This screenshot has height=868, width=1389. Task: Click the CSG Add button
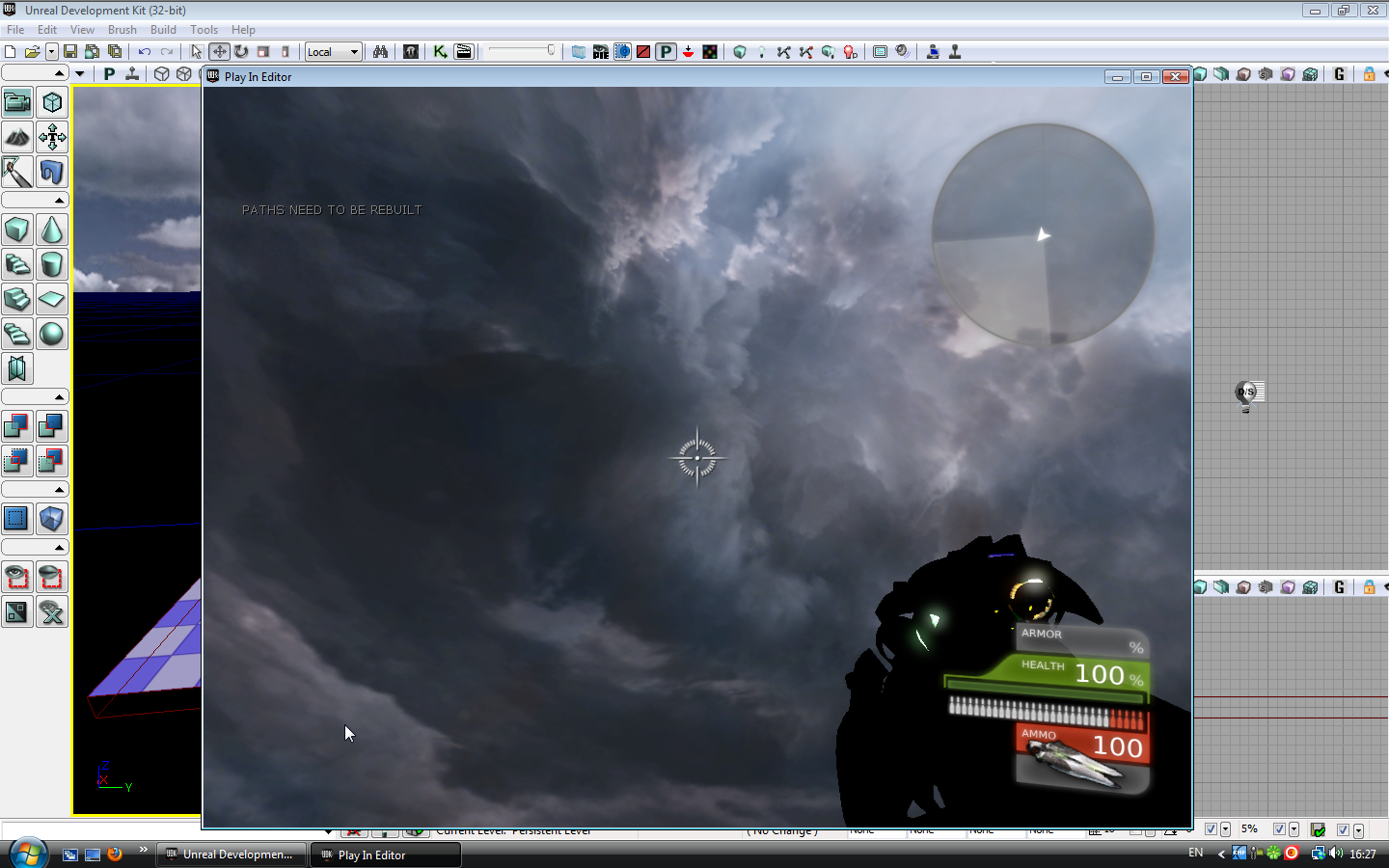17,426
